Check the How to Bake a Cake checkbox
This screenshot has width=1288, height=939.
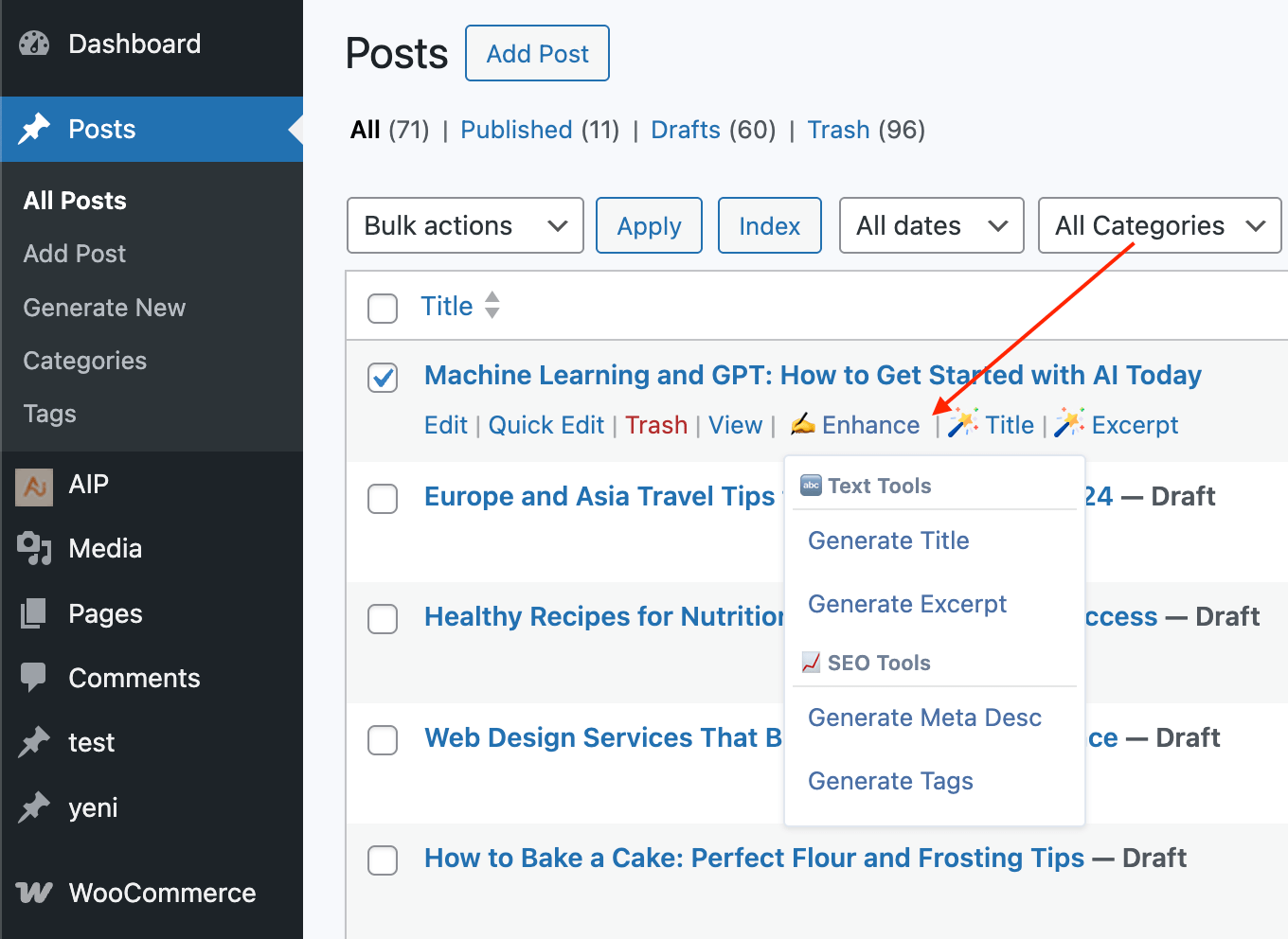click(383, 859)
